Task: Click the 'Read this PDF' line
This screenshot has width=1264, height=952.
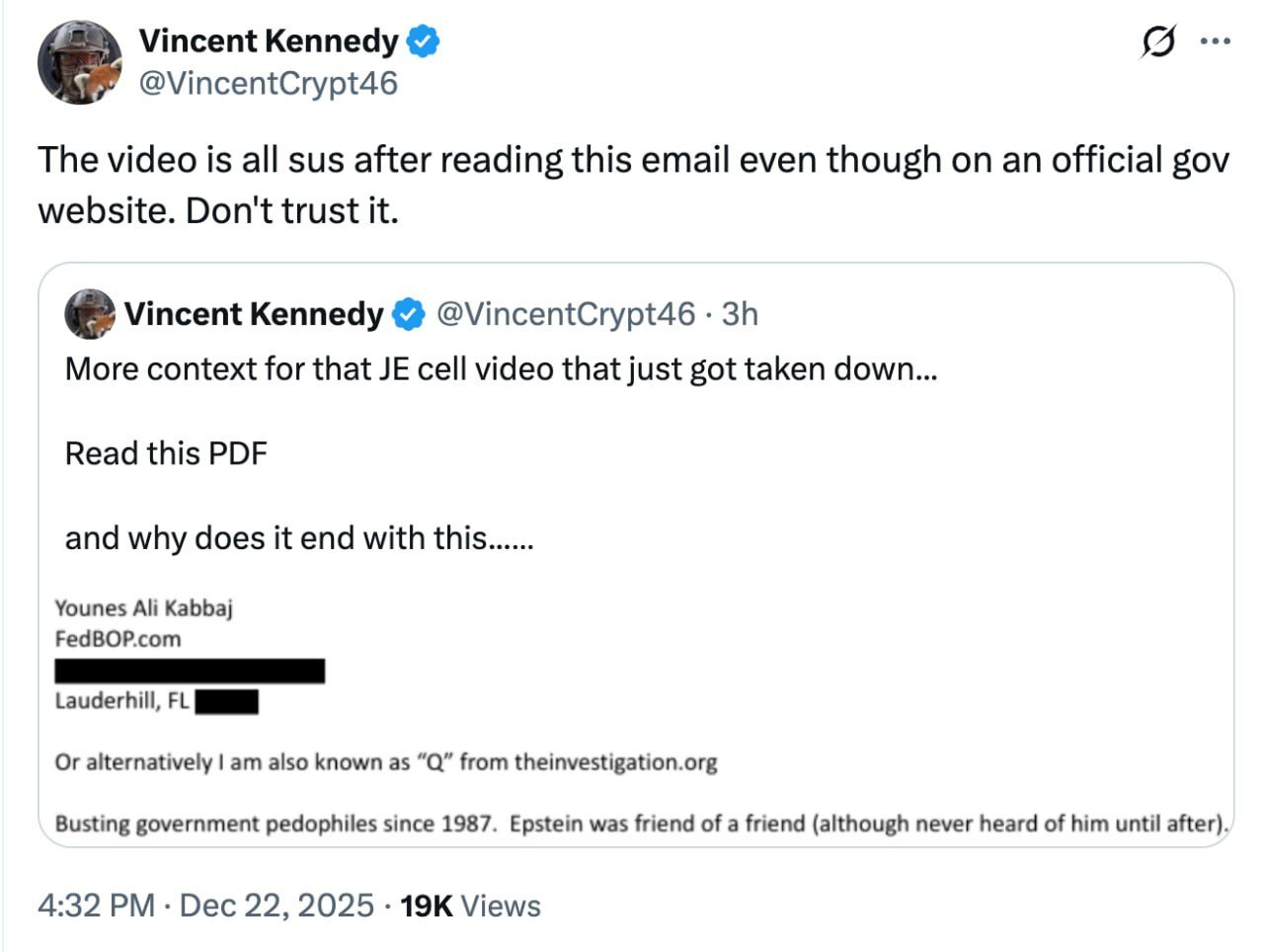Action: [x=166, y=453]
